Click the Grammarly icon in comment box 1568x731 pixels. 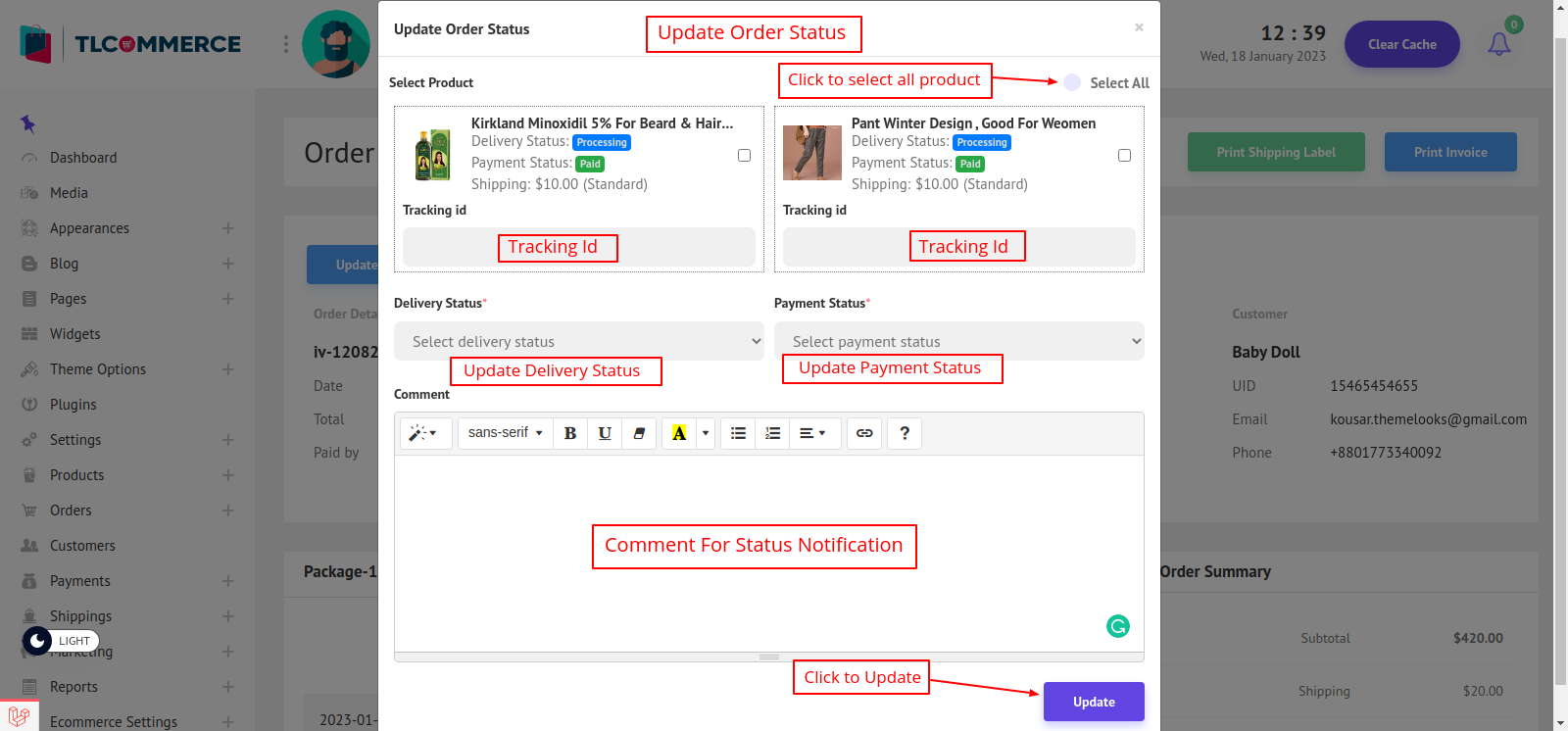pos(1117,626)
